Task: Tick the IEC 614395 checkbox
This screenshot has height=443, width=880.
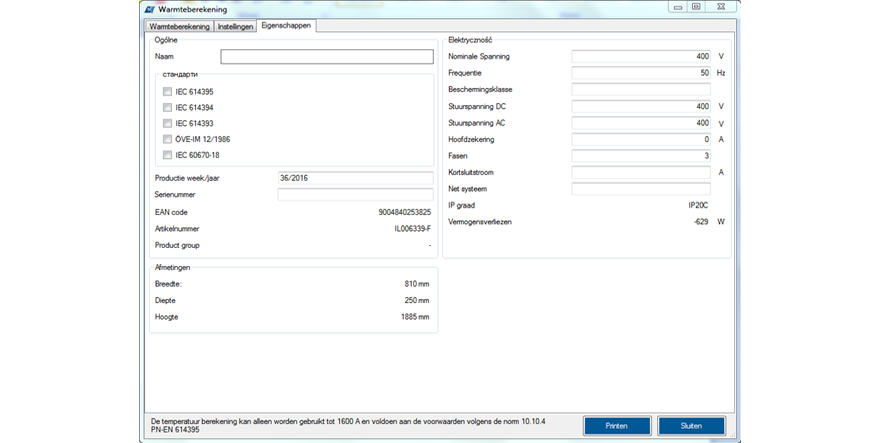Action: pos(167,92)
